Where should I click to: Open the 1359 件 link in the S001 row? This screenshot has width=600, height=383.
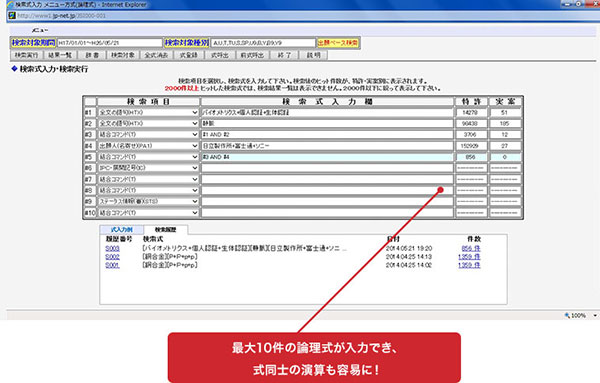(x=469, y=265)
